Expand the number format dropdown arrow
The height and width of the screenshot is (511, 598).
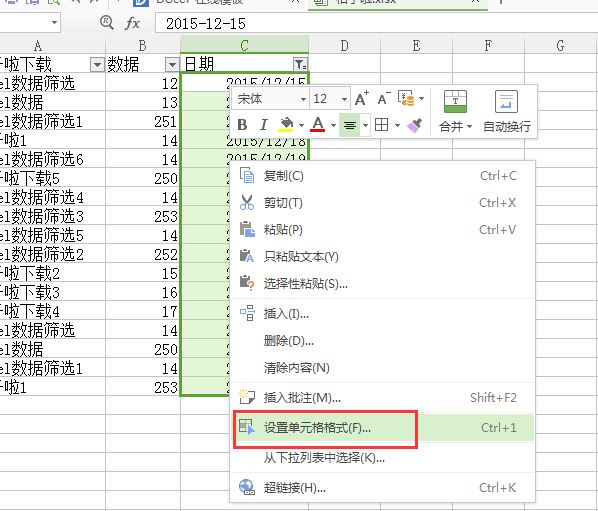421,98
